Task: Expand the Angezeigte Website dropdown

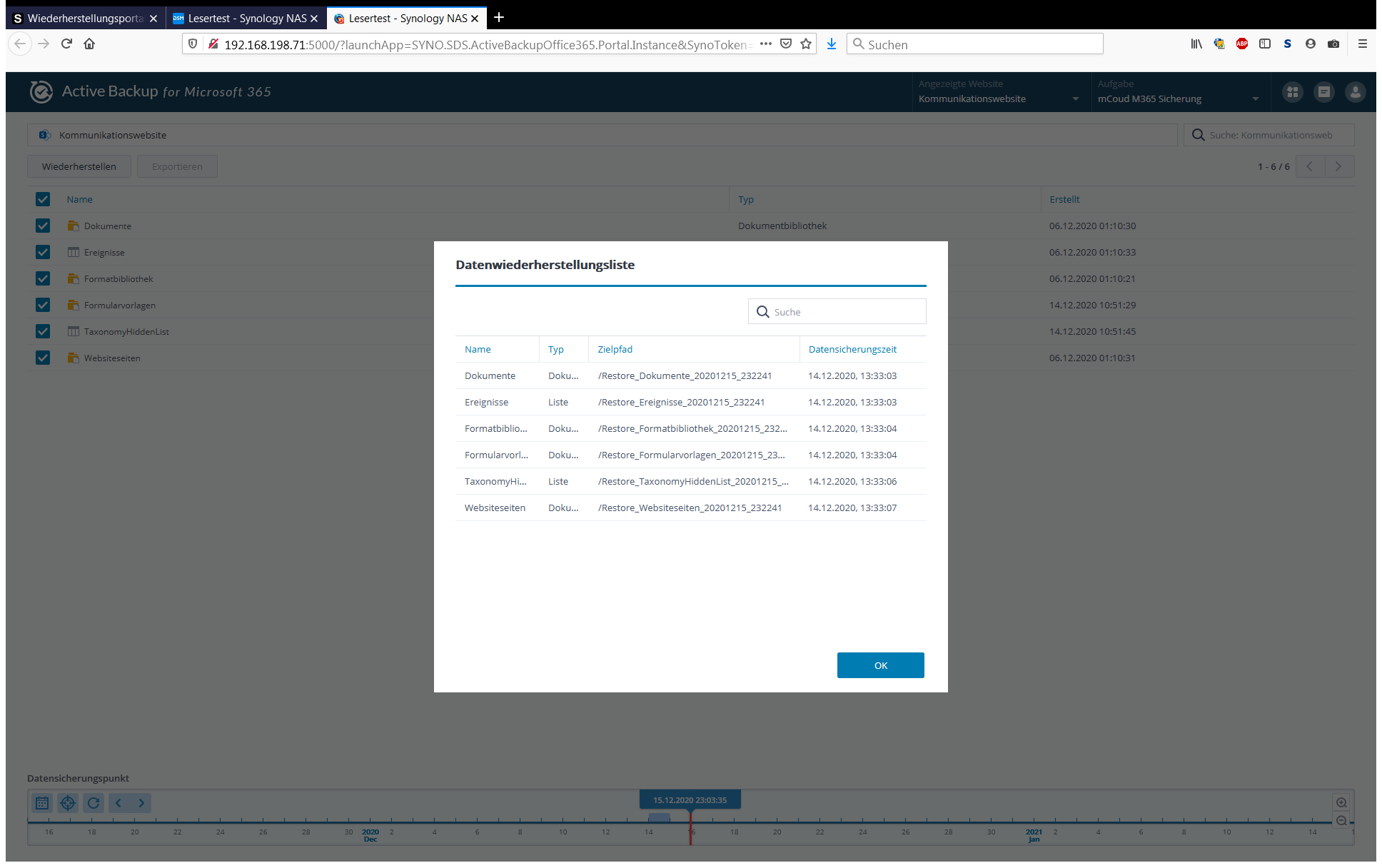Action: (x=999, y=99)
